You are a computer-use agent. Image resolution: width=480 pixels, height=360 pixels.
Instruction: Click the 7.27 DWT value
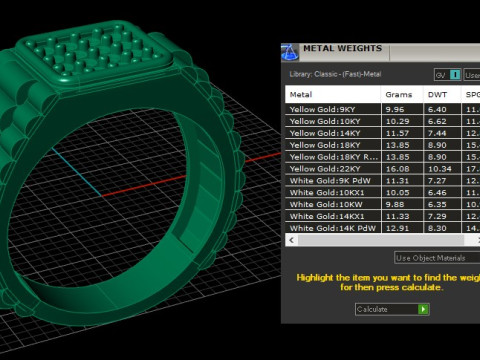[x=437, y=181]
